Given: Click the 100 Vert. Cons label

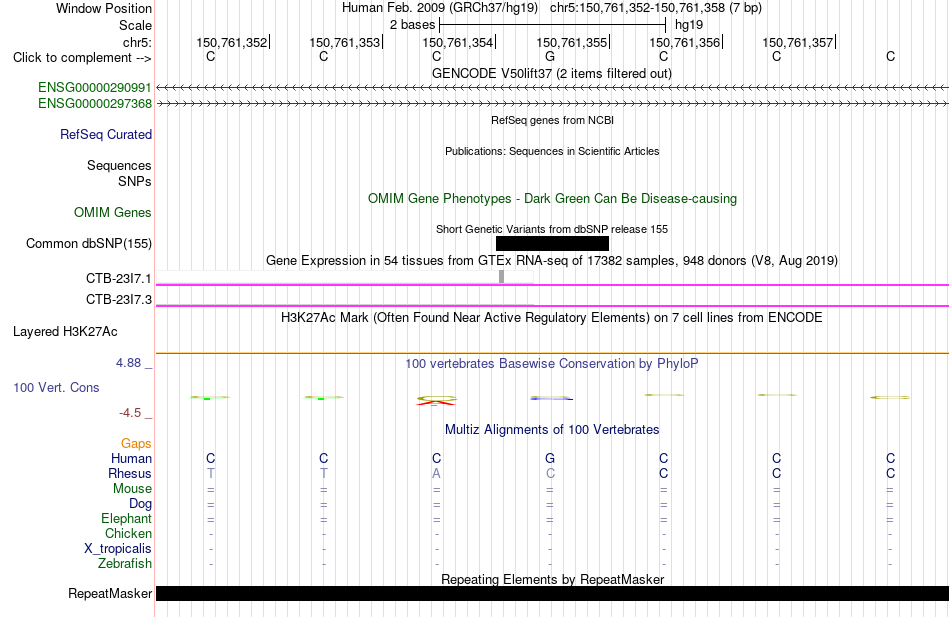Looking at the screenshot, I should tap(56, 387).
